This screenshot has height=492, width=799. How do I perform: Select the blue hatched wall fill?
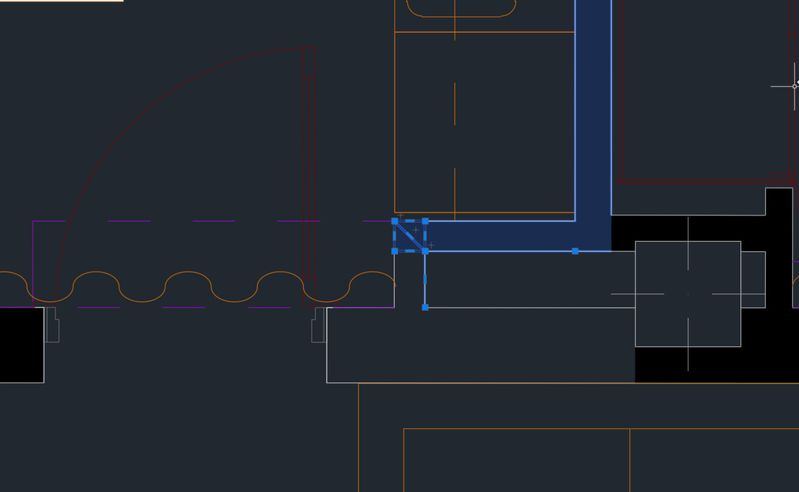coord(593,127)
